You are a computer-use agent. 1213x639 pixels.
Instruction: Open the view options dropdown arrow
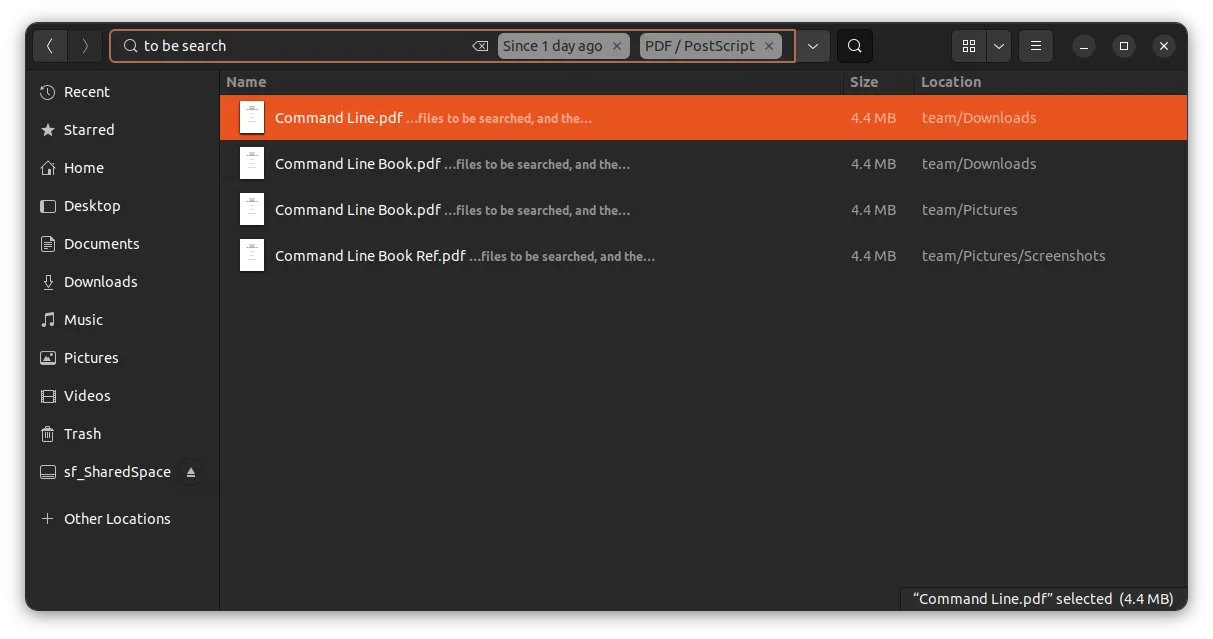coord(999,46)
